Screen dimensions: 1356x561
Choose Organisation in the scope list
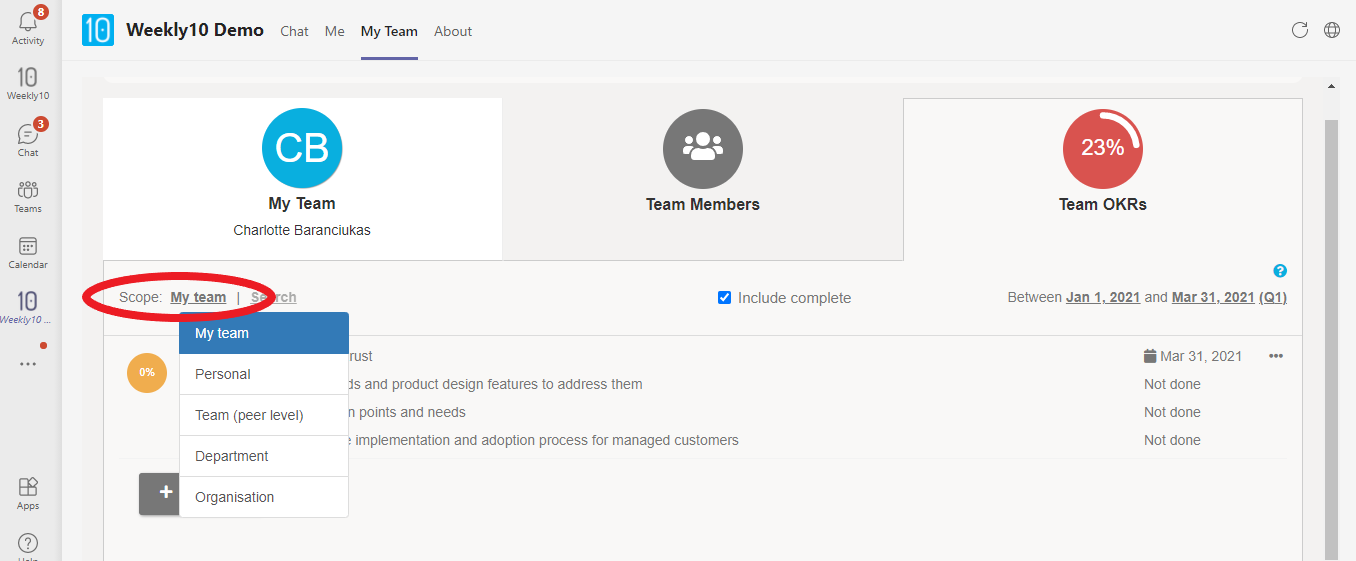(x=264, y=497)
